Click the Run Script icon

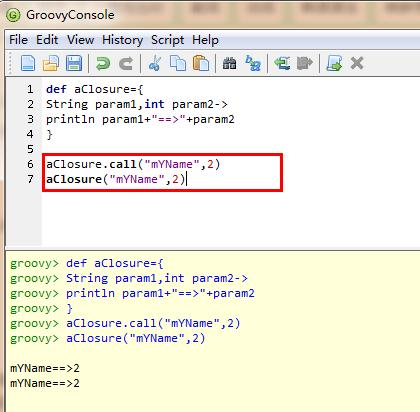tap(334, 63)
